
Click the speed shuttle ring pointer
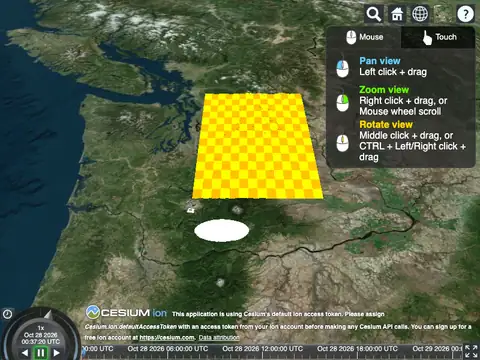coord(48,314)
